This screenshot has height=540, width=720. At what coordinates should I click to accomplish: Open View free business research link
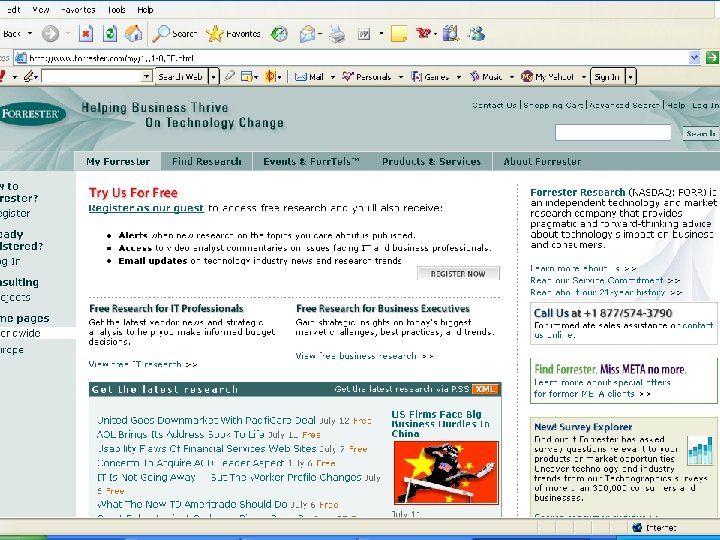pyautogui.click(x=365, y=356)
